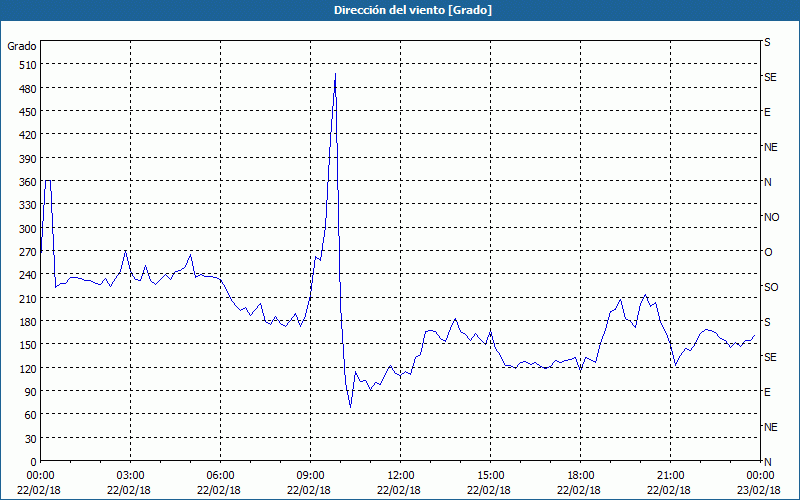Click the 30 y-axis value
The image size is (800, 500).
coord(30,439)
